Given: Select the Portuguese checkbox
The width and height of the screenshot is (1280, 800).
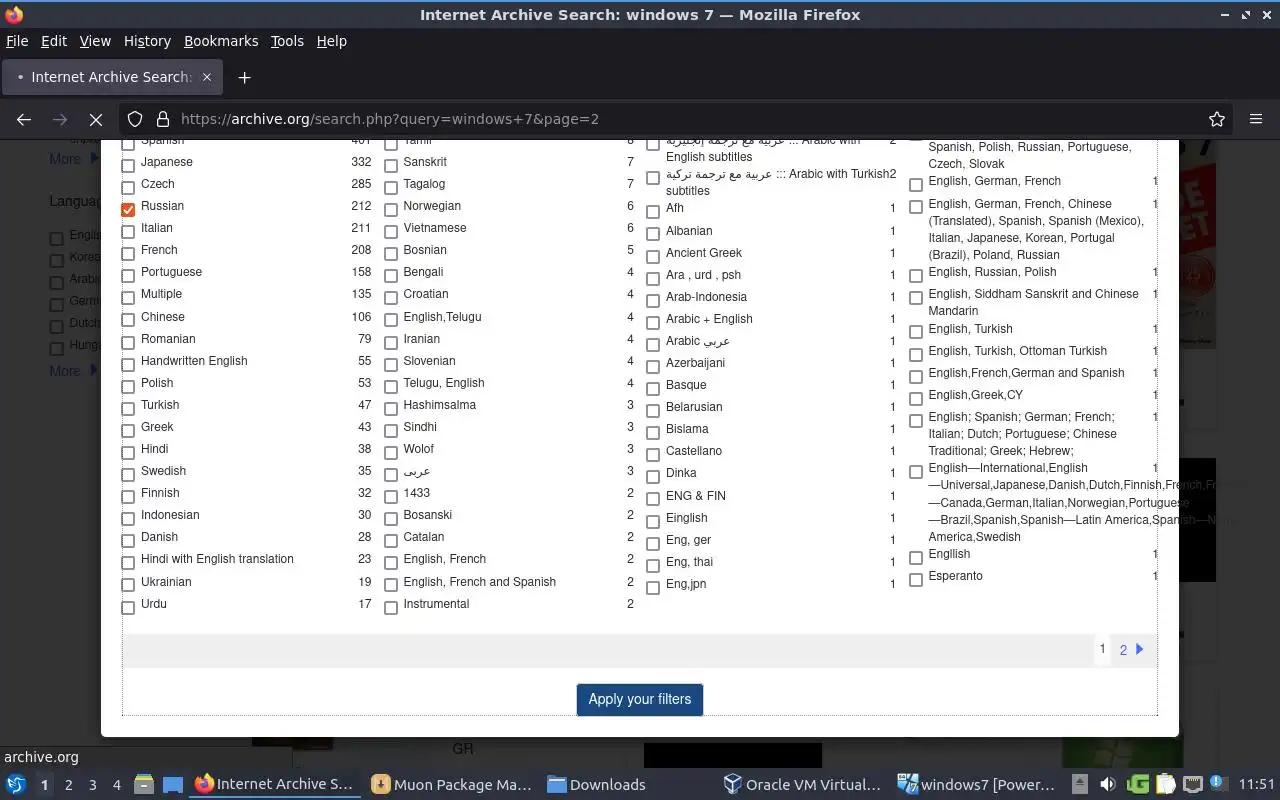Looking at the screenshot, I should [x=128, y=275].
